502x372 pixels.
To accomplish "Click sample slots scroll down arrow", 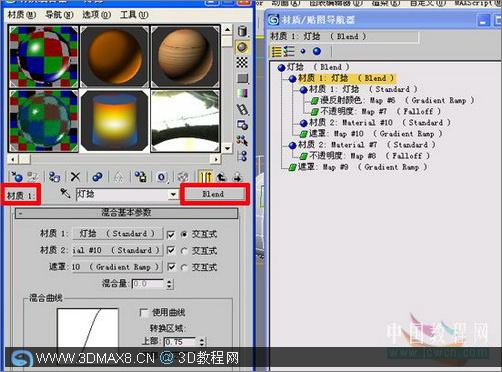I will [x=227, y=147].
